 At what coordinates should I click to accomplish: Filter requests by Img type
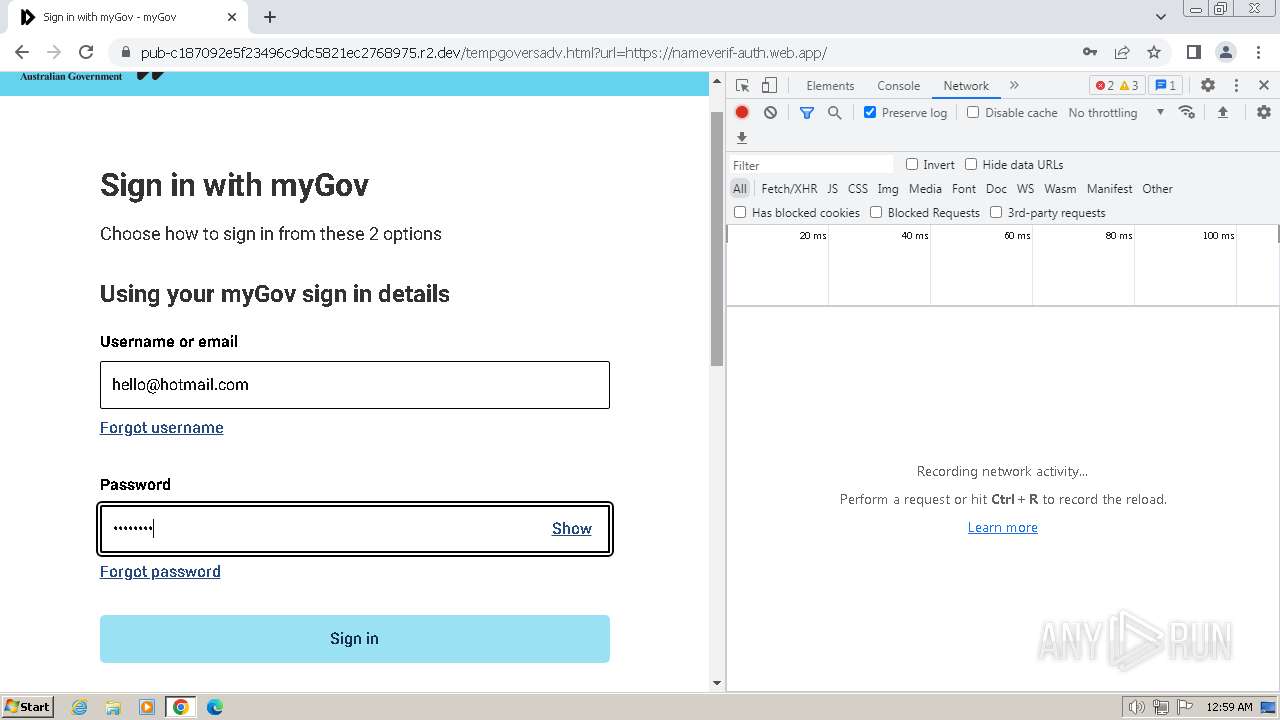(x=888, y=189)
